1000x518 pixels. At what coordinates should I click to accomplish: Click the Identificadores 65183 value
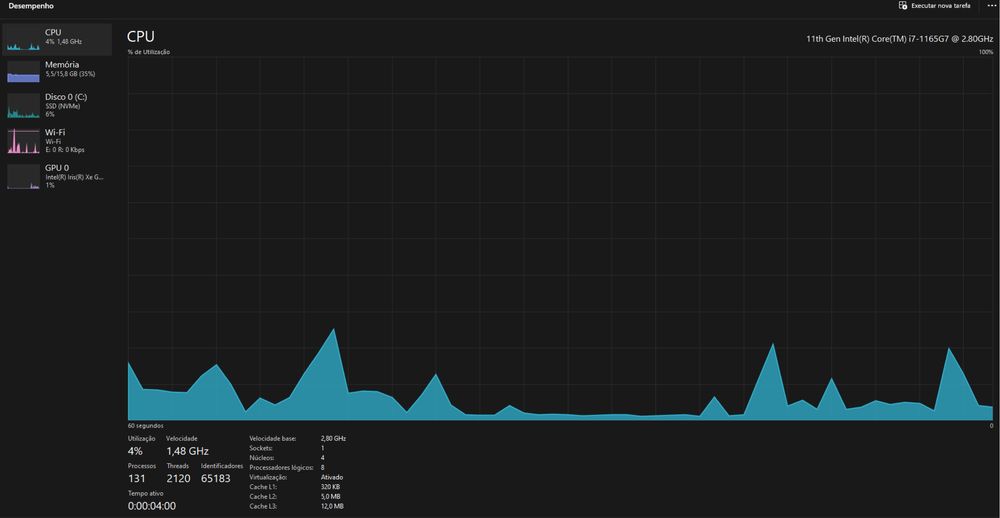216,478
